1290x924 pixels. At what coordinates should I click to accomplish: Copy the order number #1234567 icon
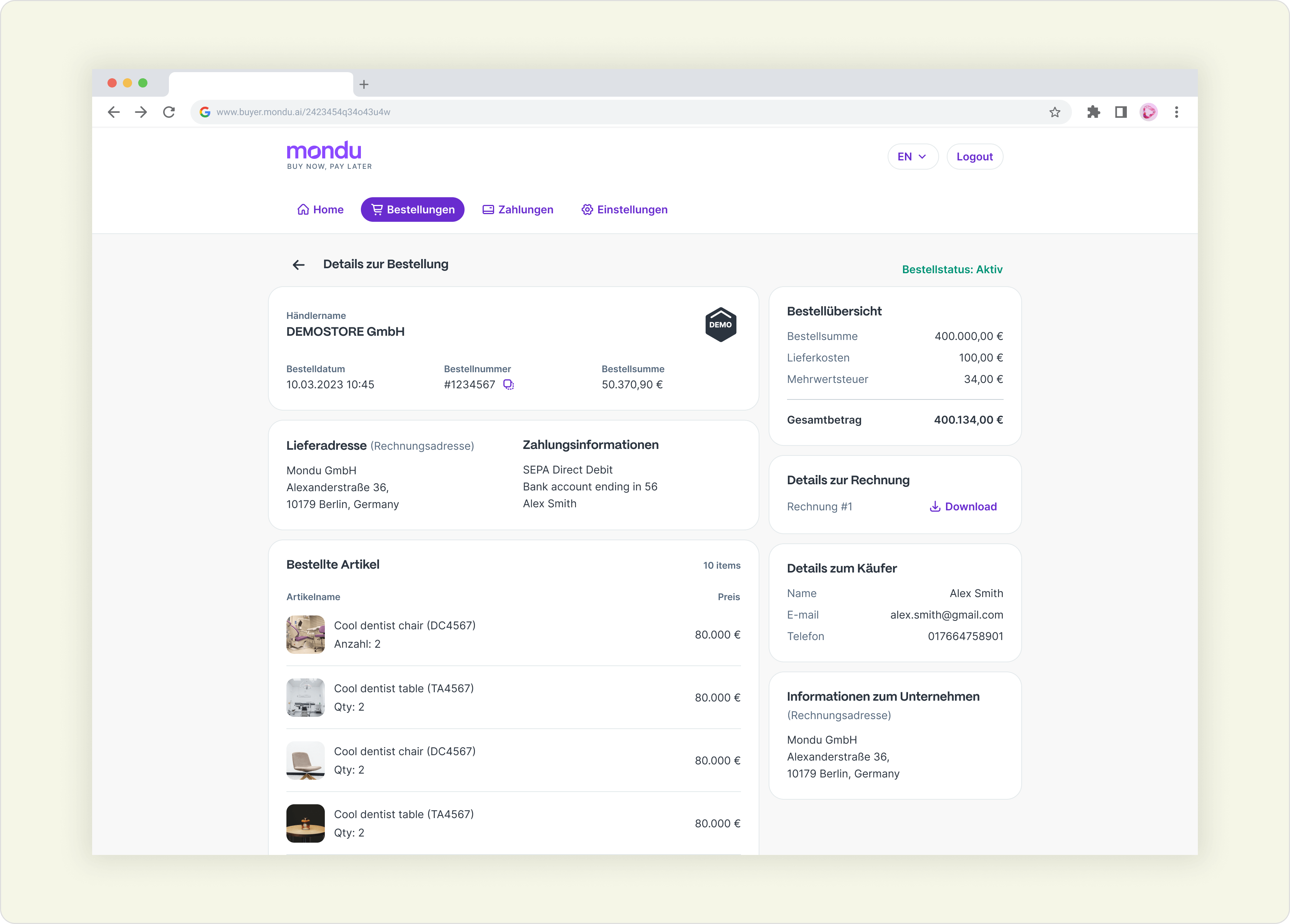508,385
